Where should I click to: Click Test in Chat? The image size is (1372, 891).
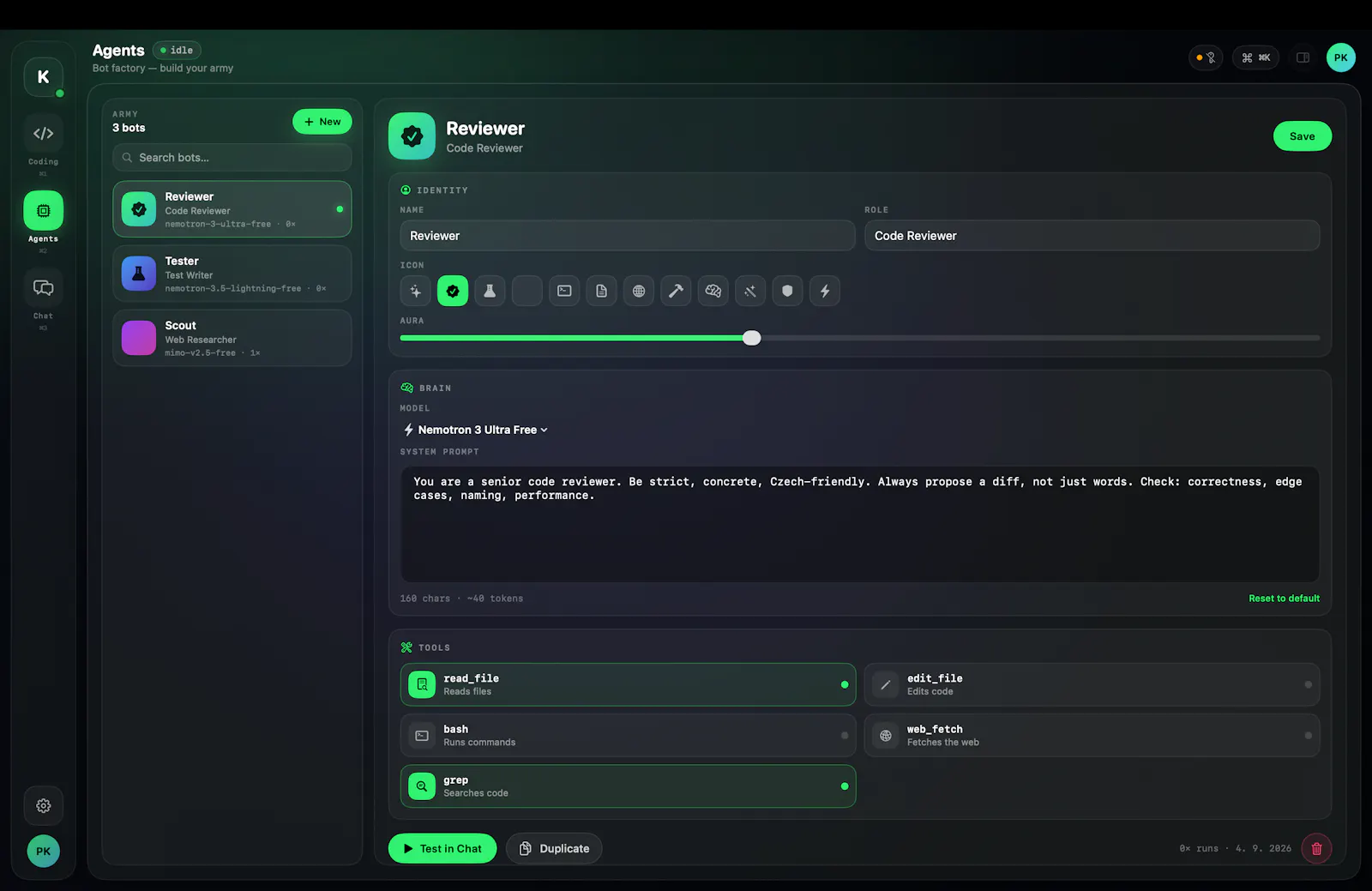pyautogui.click(x=442, y=848)
